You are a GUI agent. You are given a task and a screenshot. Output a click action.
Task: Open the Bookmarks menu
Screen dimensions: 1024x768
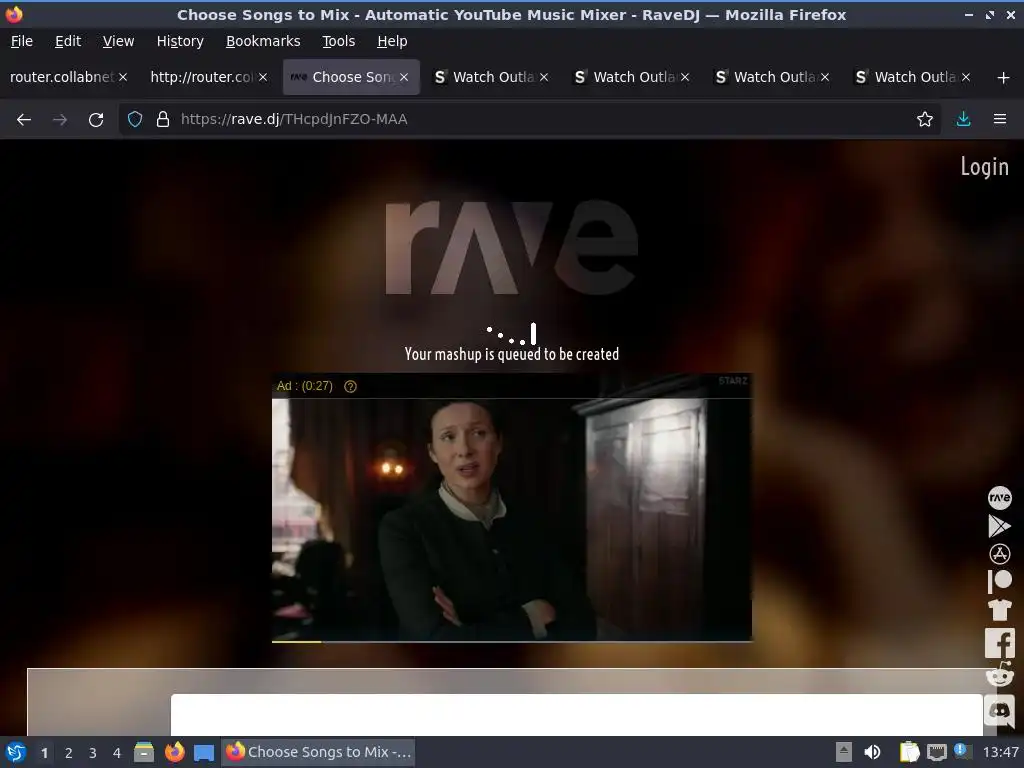(263, 41)
